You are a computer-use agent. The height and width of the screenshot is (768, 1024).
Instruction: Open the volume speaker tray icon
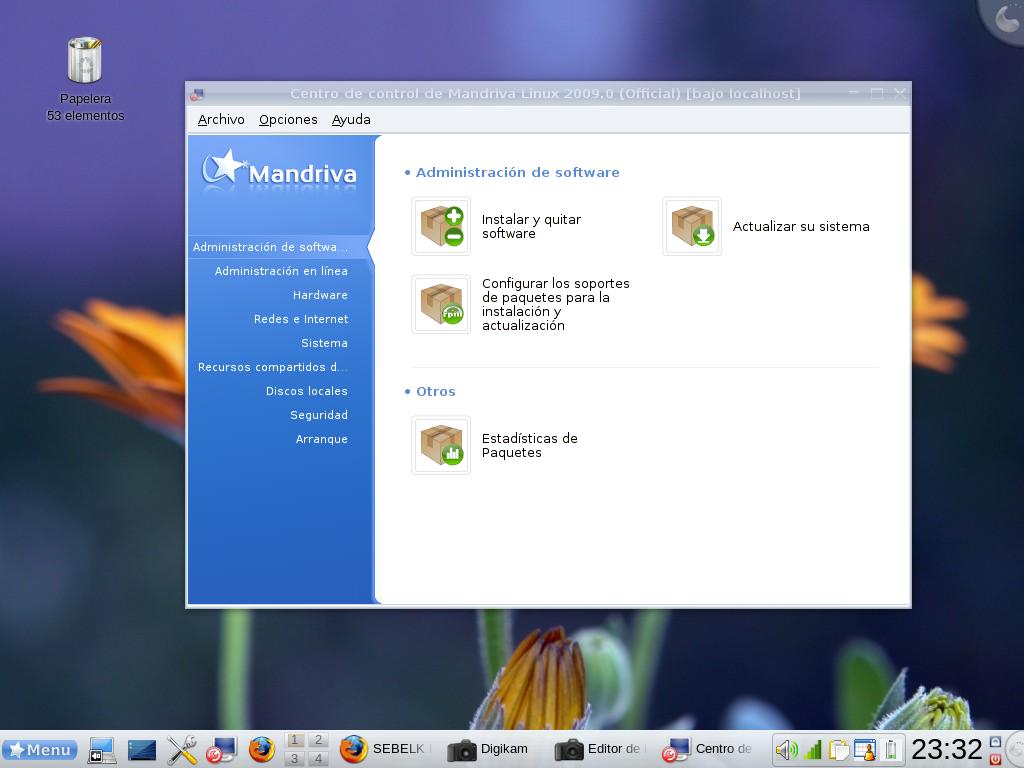click(x=786, y=750)
